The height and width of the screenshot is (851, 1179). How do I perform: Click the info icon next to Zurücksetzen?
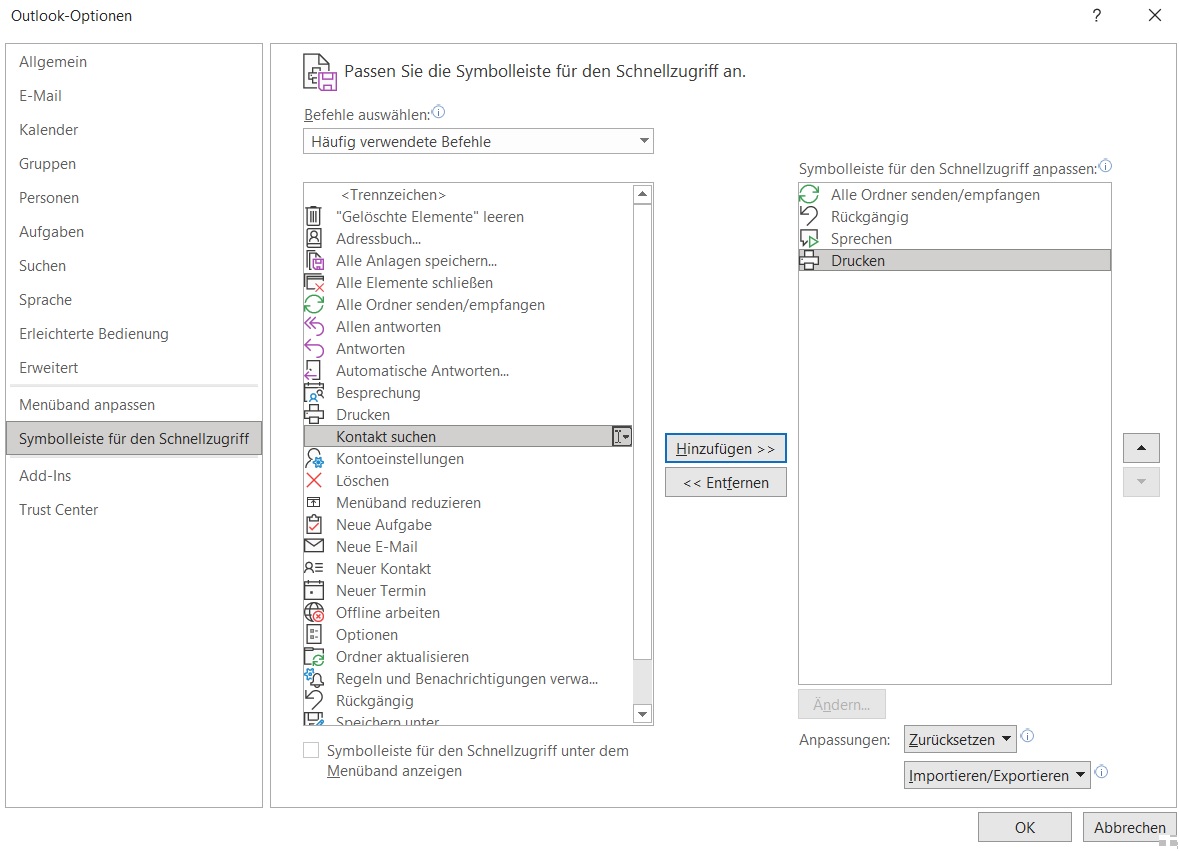[x=1027, y=736]
